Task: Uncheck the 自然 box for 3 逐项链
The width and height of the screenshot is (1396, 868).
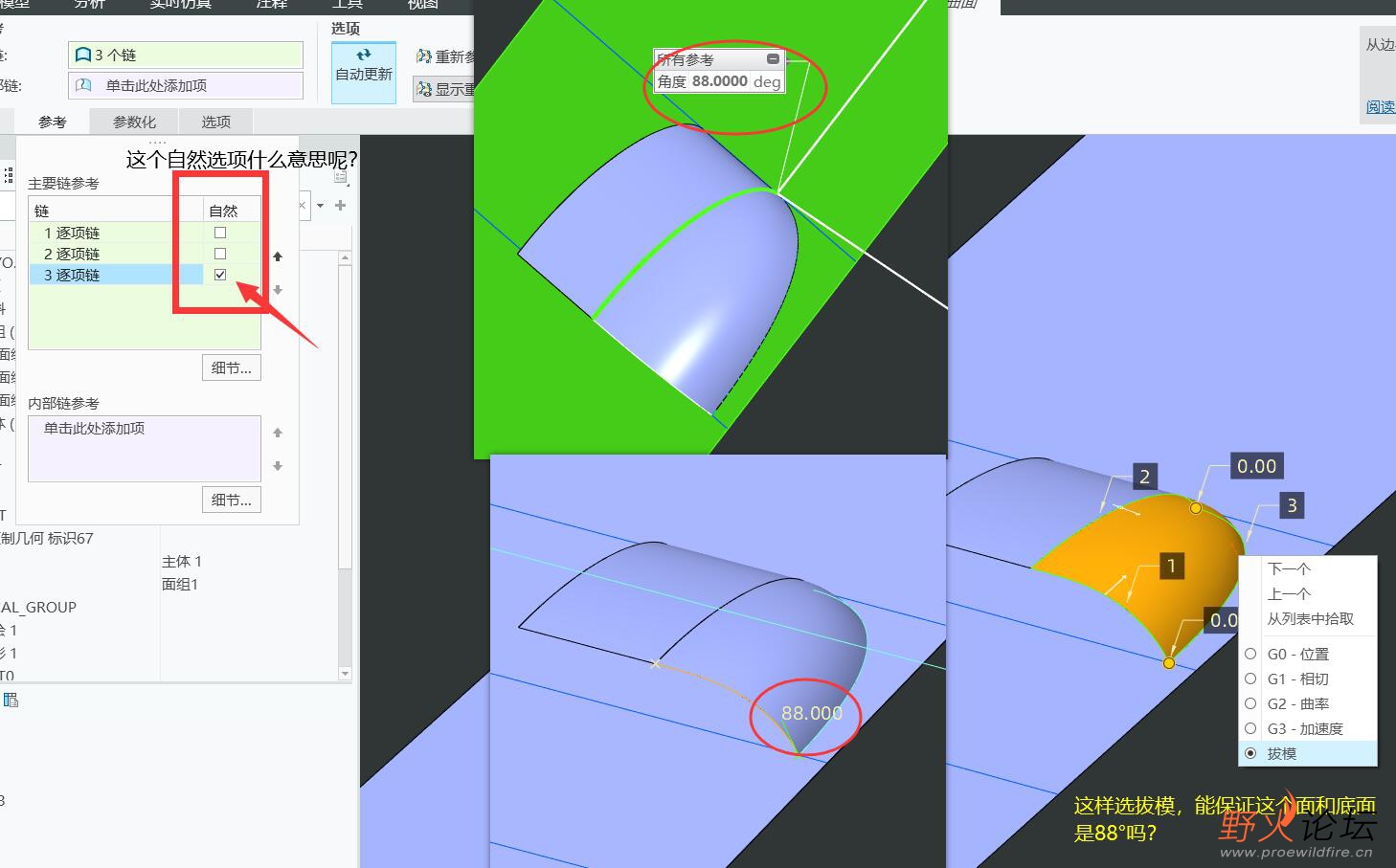Action: [220, 275]
